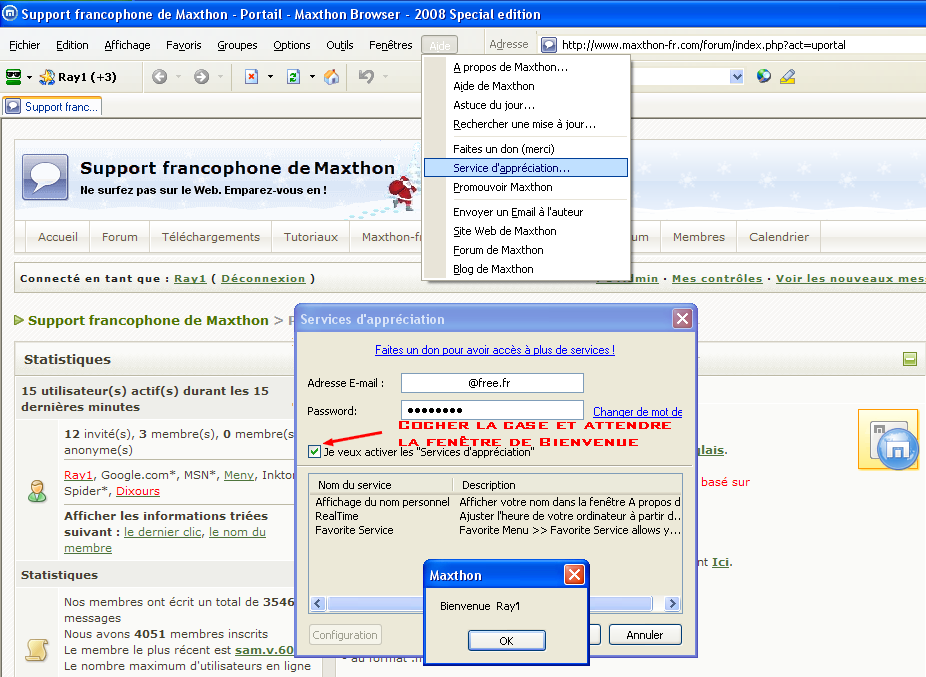Viewport: 926px width, 677px height.
Task: Click the services list scroll left arrow
Action: point(318,603)
